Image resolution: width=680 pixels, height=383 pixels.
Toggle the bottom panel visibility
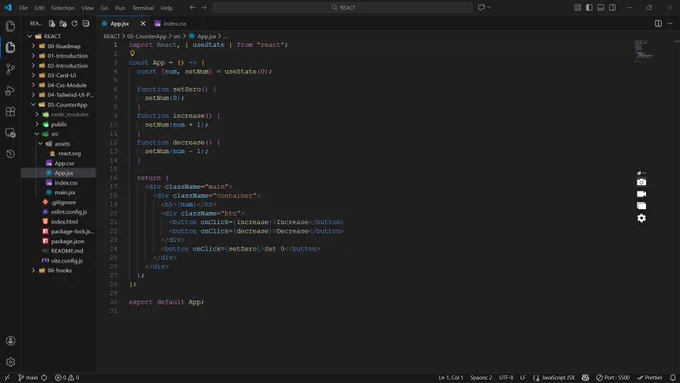(601, 7)
